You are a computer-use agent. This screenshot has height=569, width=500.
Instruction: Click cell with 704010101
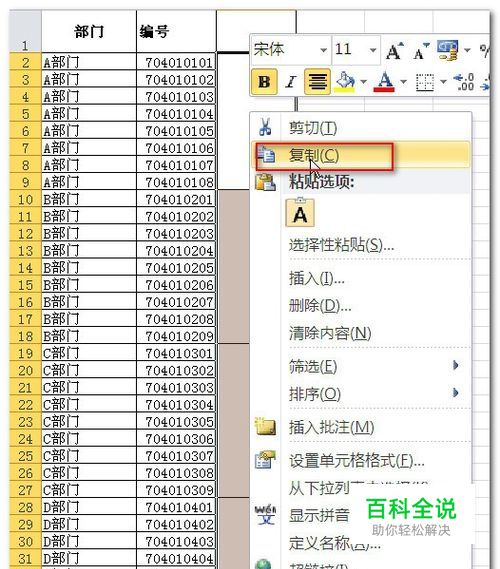pos(176,62)
